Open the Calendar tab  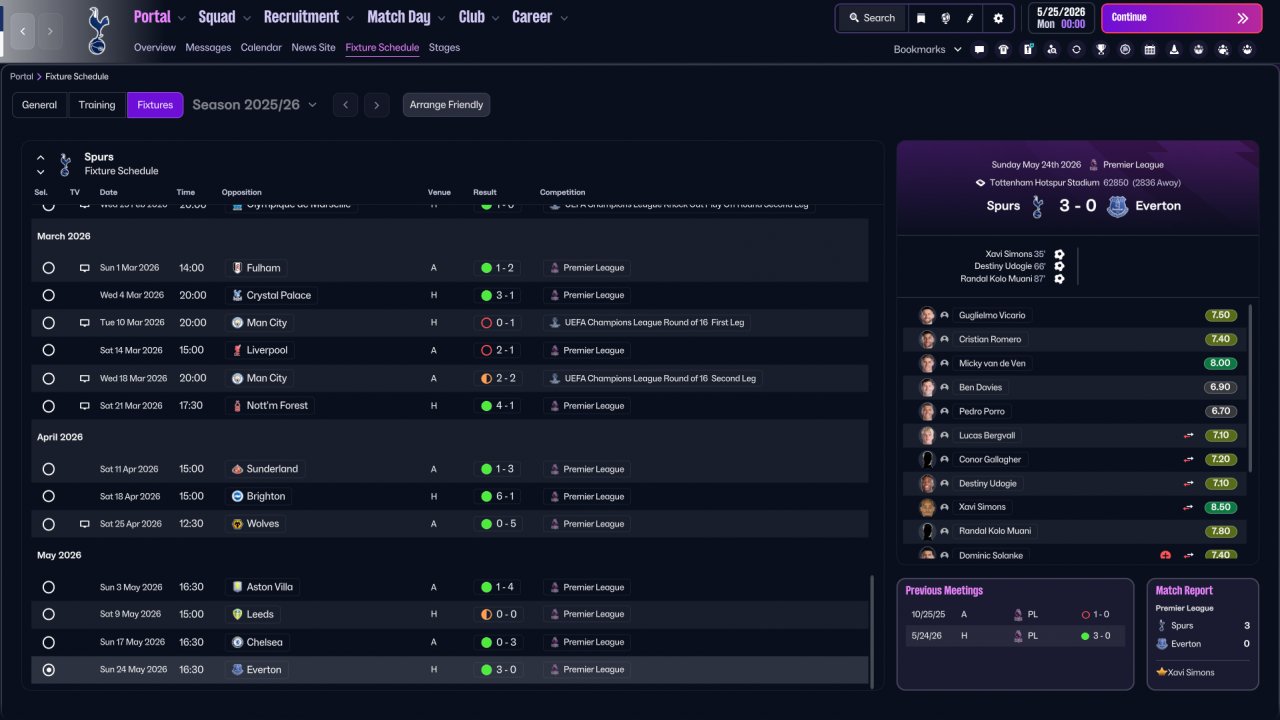click(x=261, y=47)
